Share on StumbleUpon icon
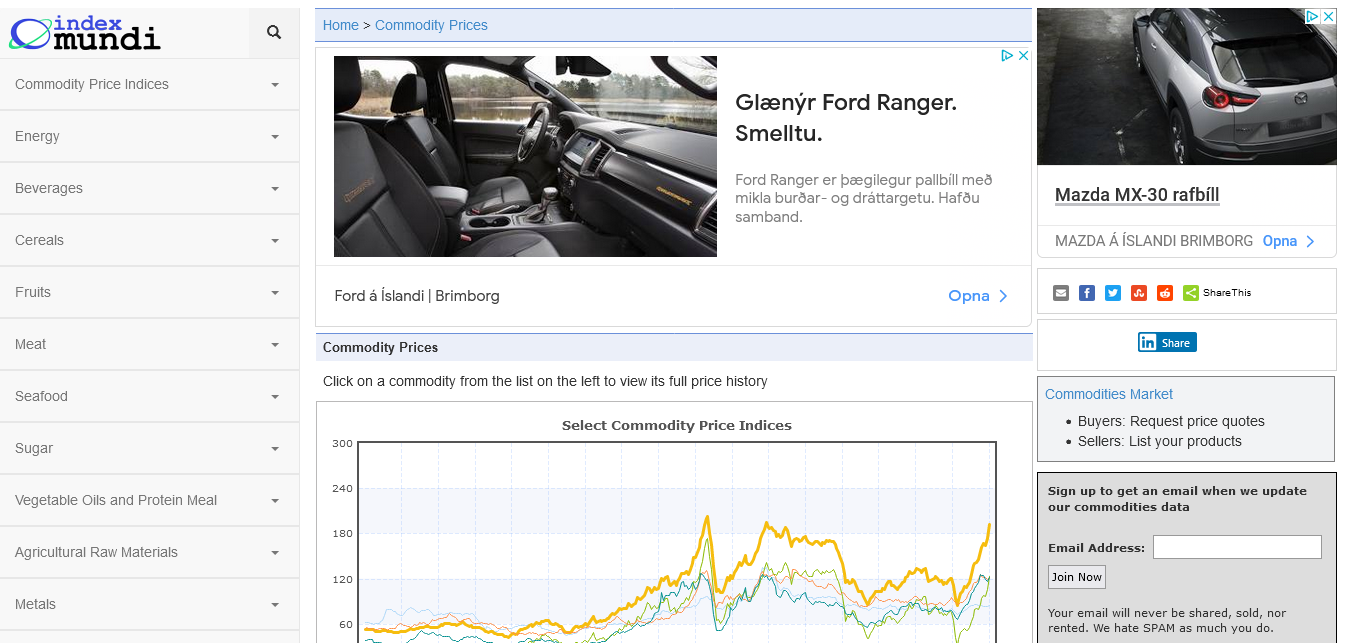The height and width of the screenshot is (643, 1366). (1139, 293)
